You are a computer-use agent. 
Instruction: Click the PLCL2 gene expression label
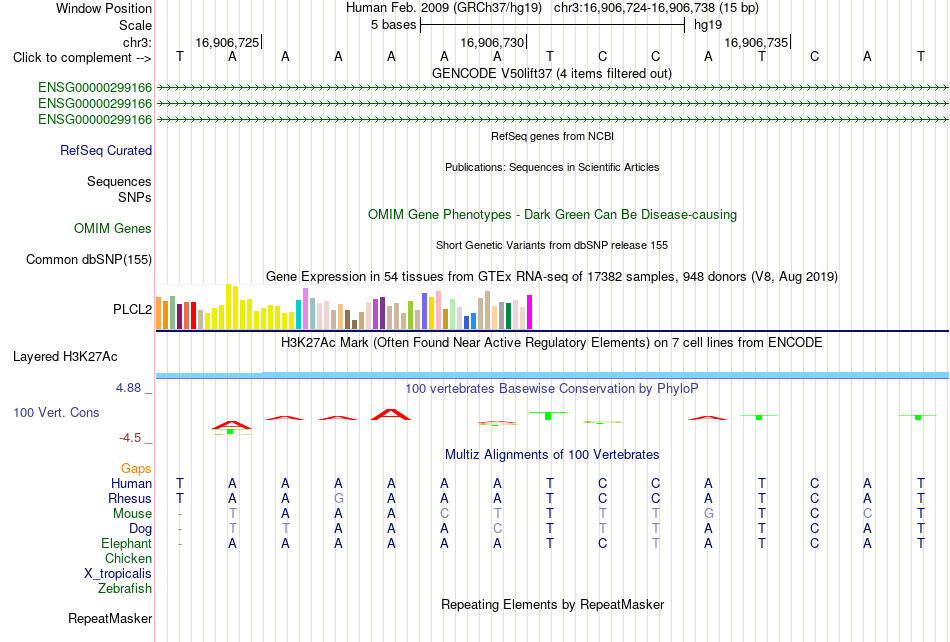click(132, 309)
